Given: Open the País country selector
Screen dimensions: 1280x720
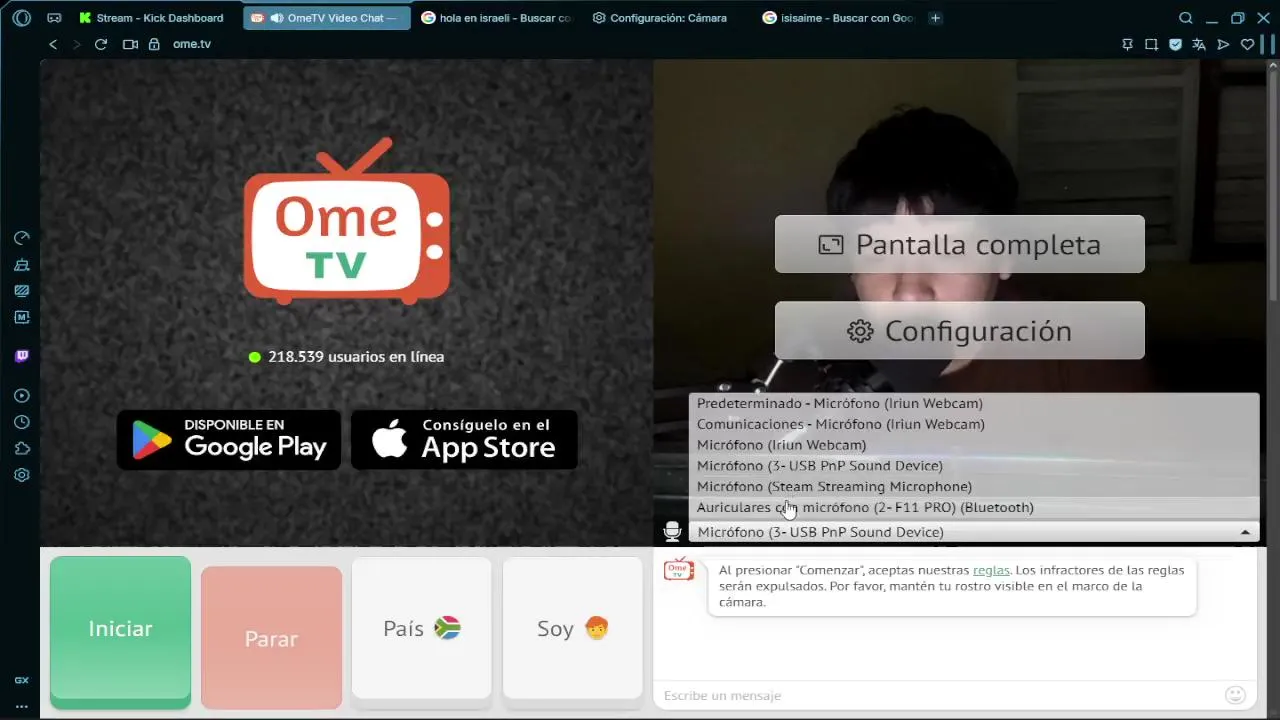Looking at the screenshot, I should click(421, 628).
